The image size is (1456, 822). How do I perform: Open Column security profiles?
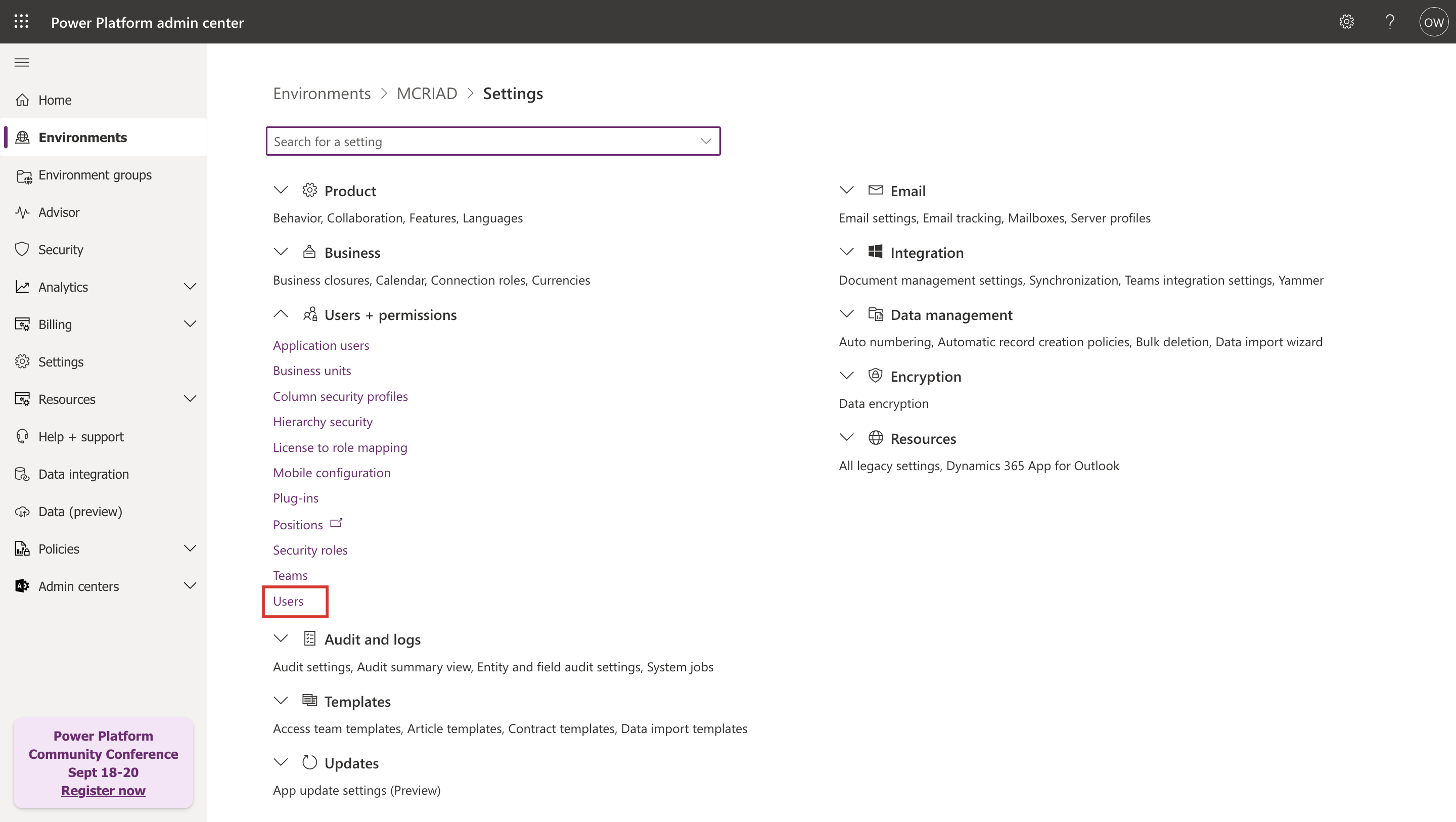tap(340, 396)
